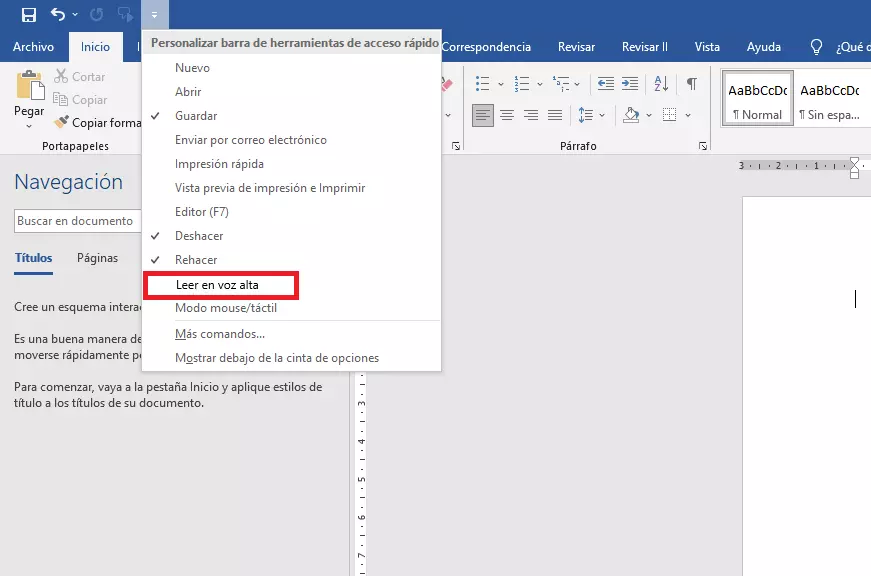Click the lightbulb '¿Qué desea hacer?' icon
This screenshot has height=576, width=871.
point(816,47)
